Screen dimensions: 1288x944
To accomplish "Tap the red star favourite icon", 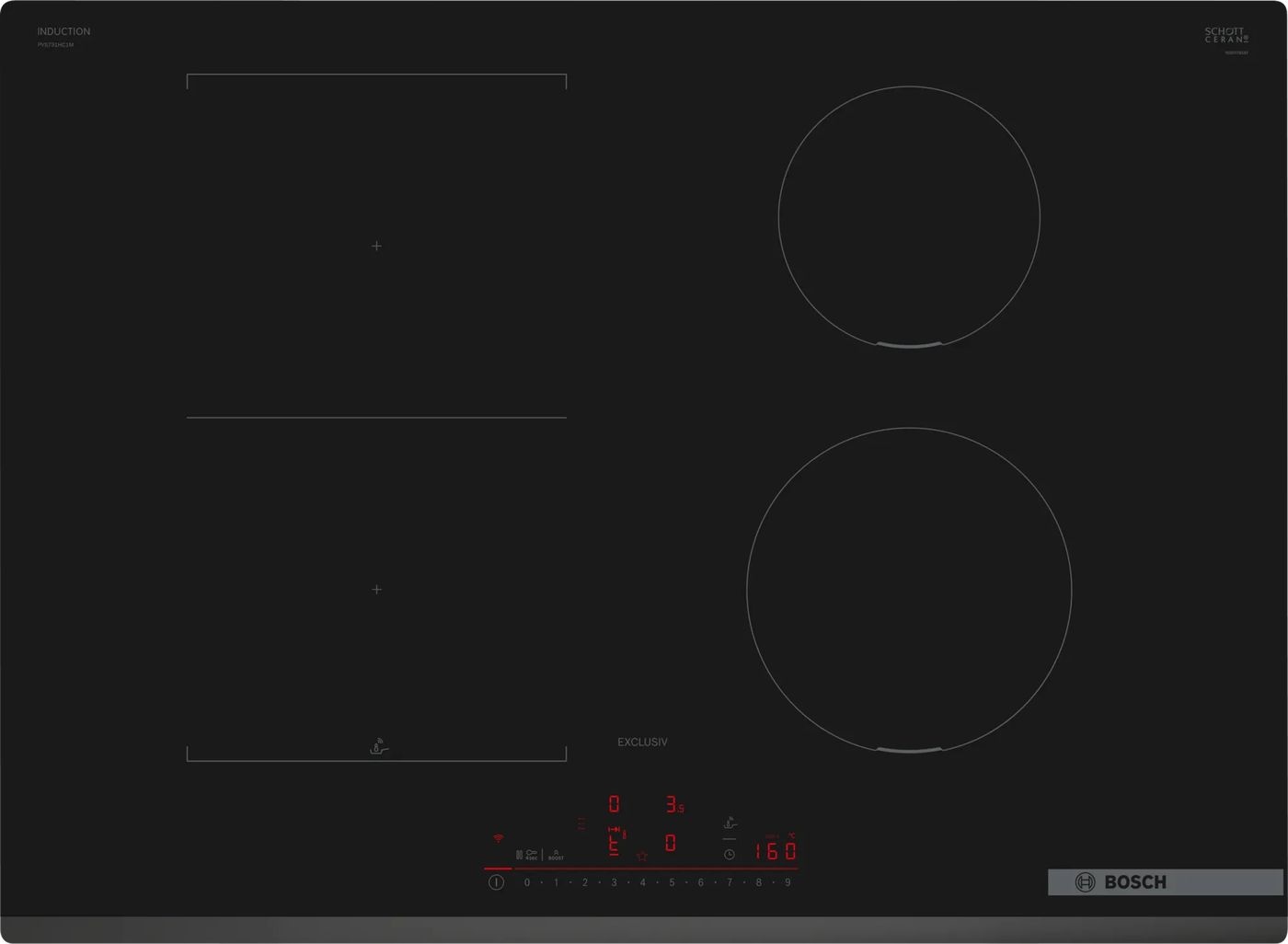I will pyautogui.click(x=642, y=856).
